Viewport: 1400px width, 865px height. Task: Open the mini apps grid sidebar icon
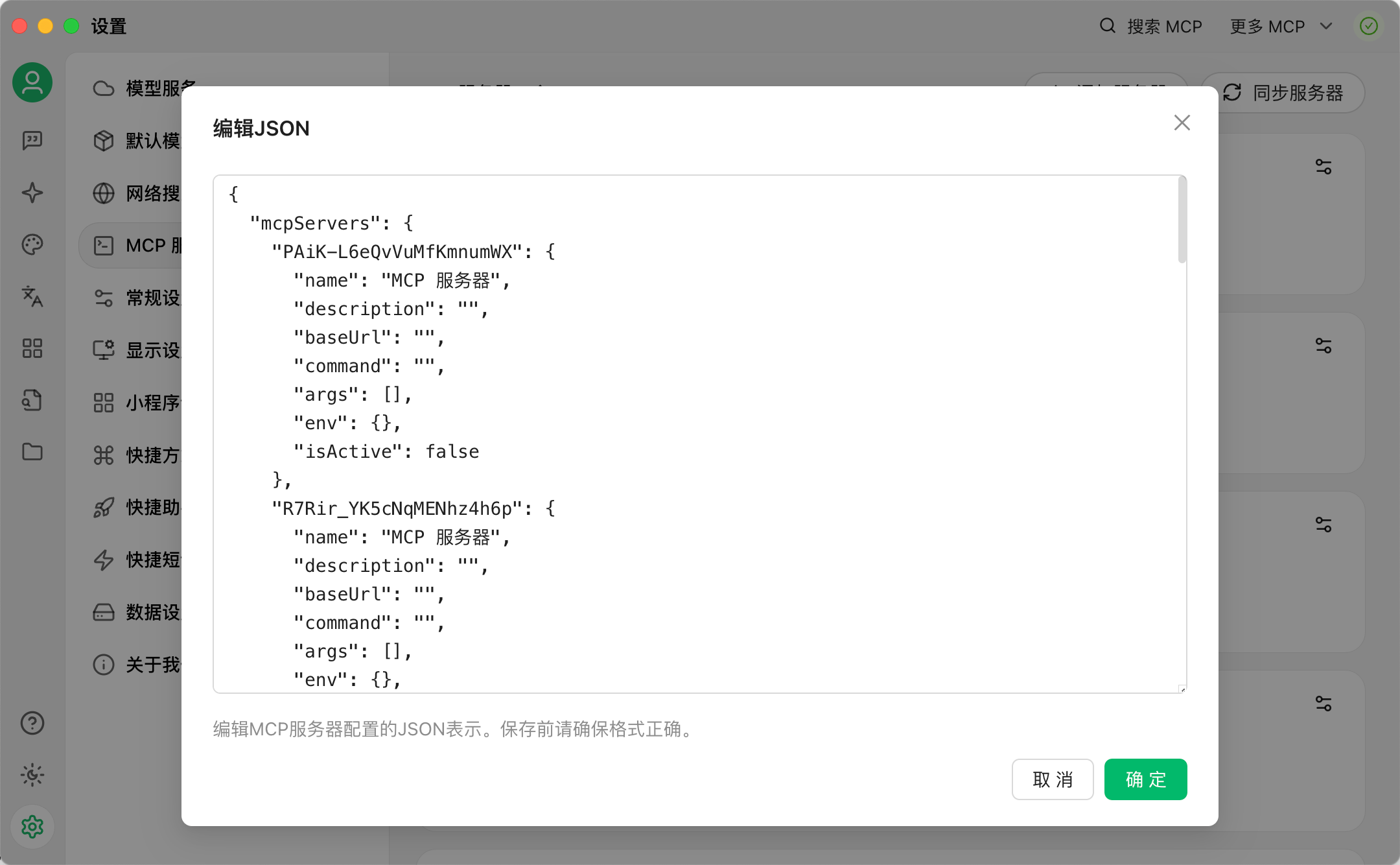tap(32, 348)
